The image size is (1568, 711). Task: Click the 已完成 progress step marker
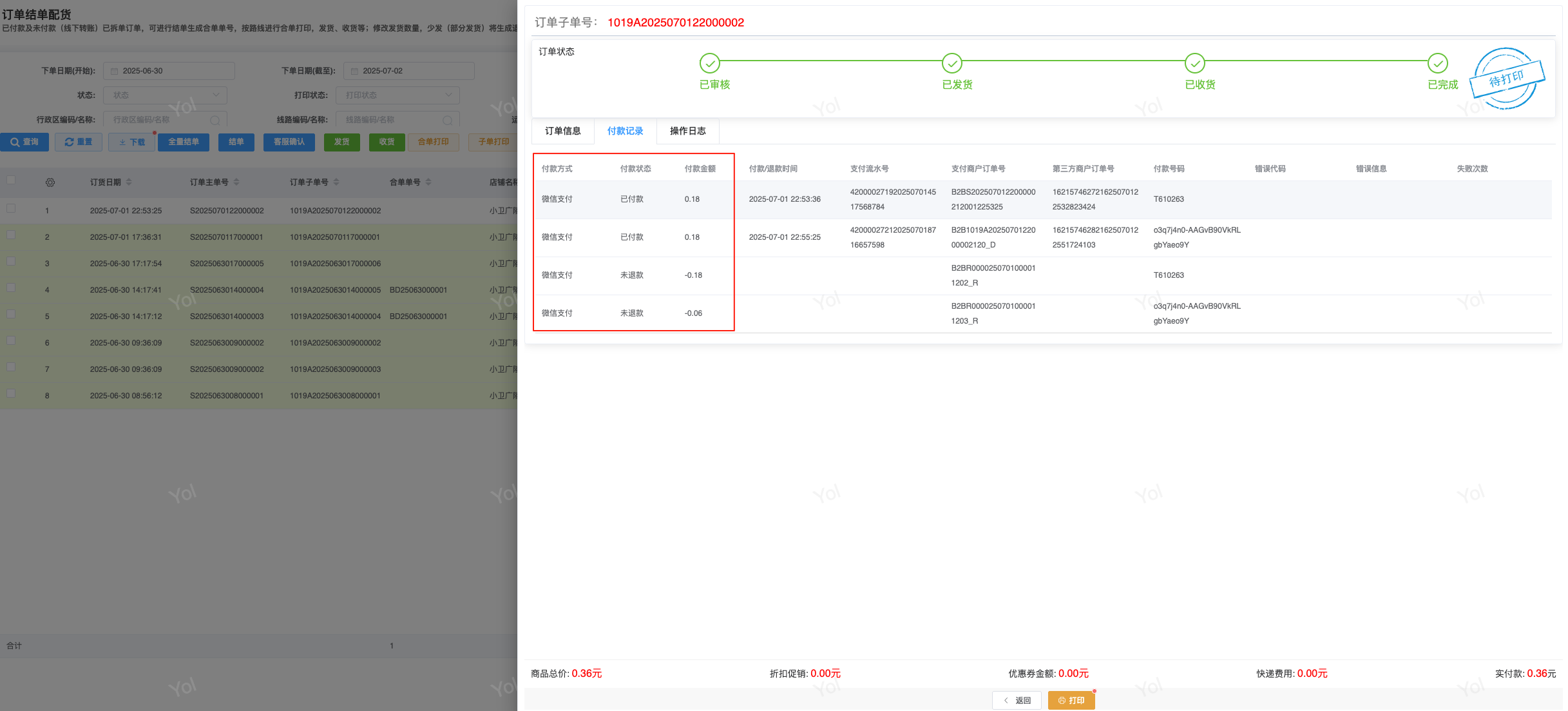point(1437,63)
